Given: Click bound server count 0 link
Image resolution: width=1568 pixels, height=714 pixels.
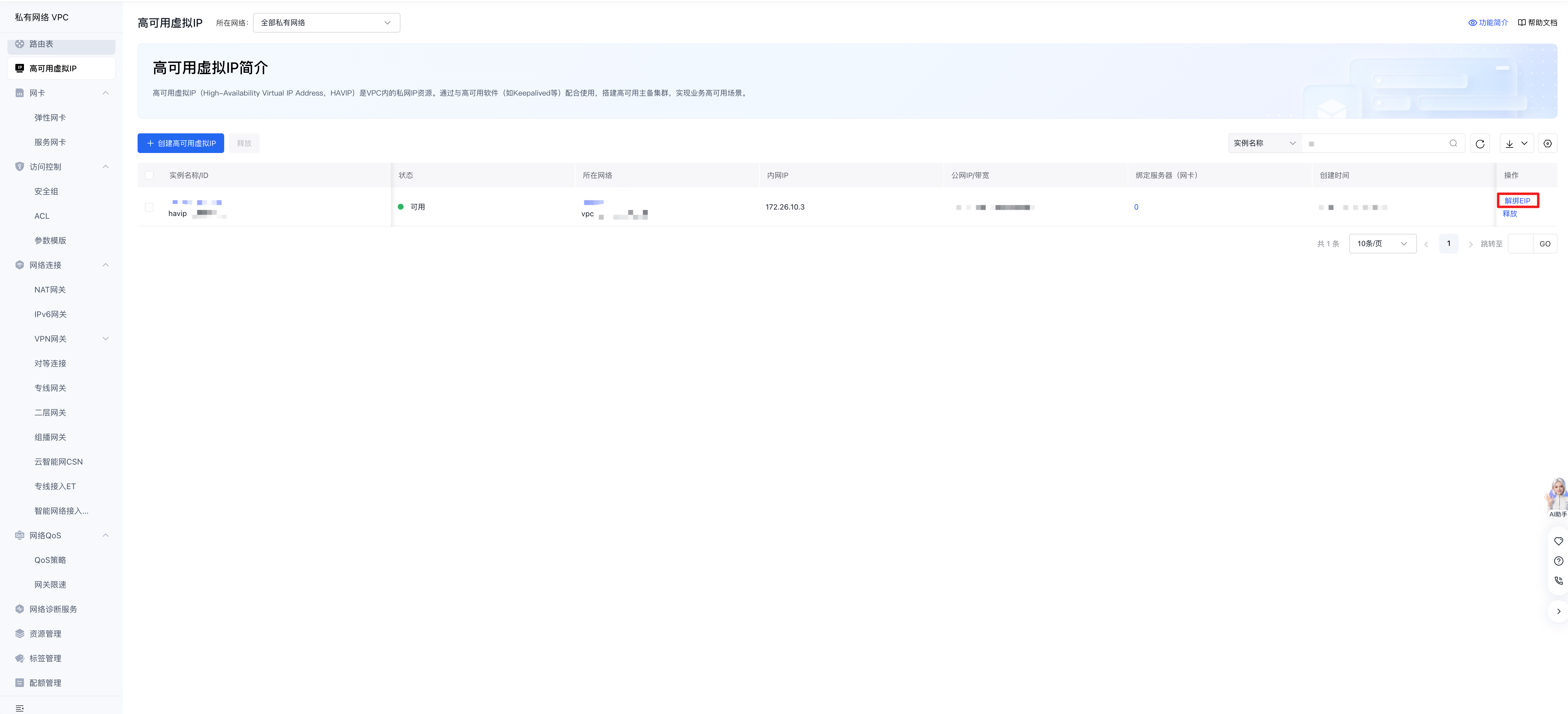Looking at the screenshot, I should pos(1136,207).
